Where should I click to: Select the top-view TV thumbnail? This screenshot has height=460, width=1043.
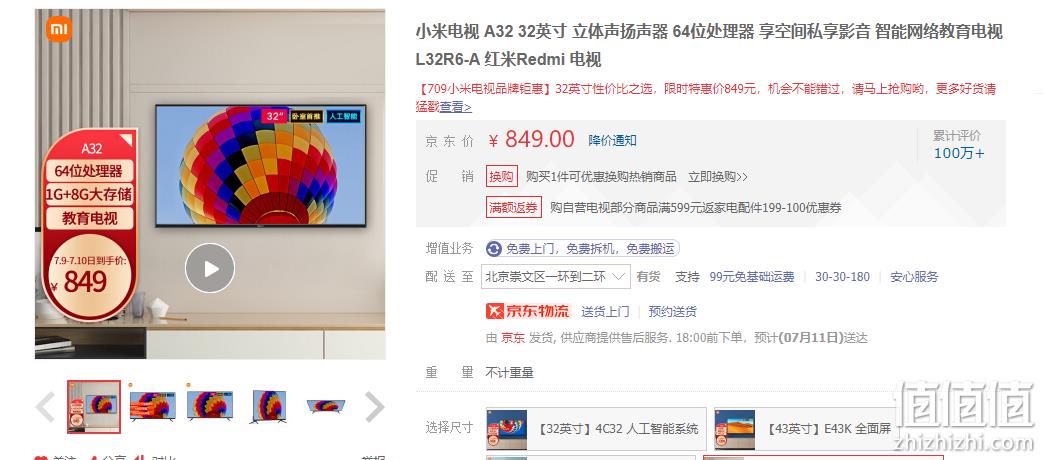[325, 405]
